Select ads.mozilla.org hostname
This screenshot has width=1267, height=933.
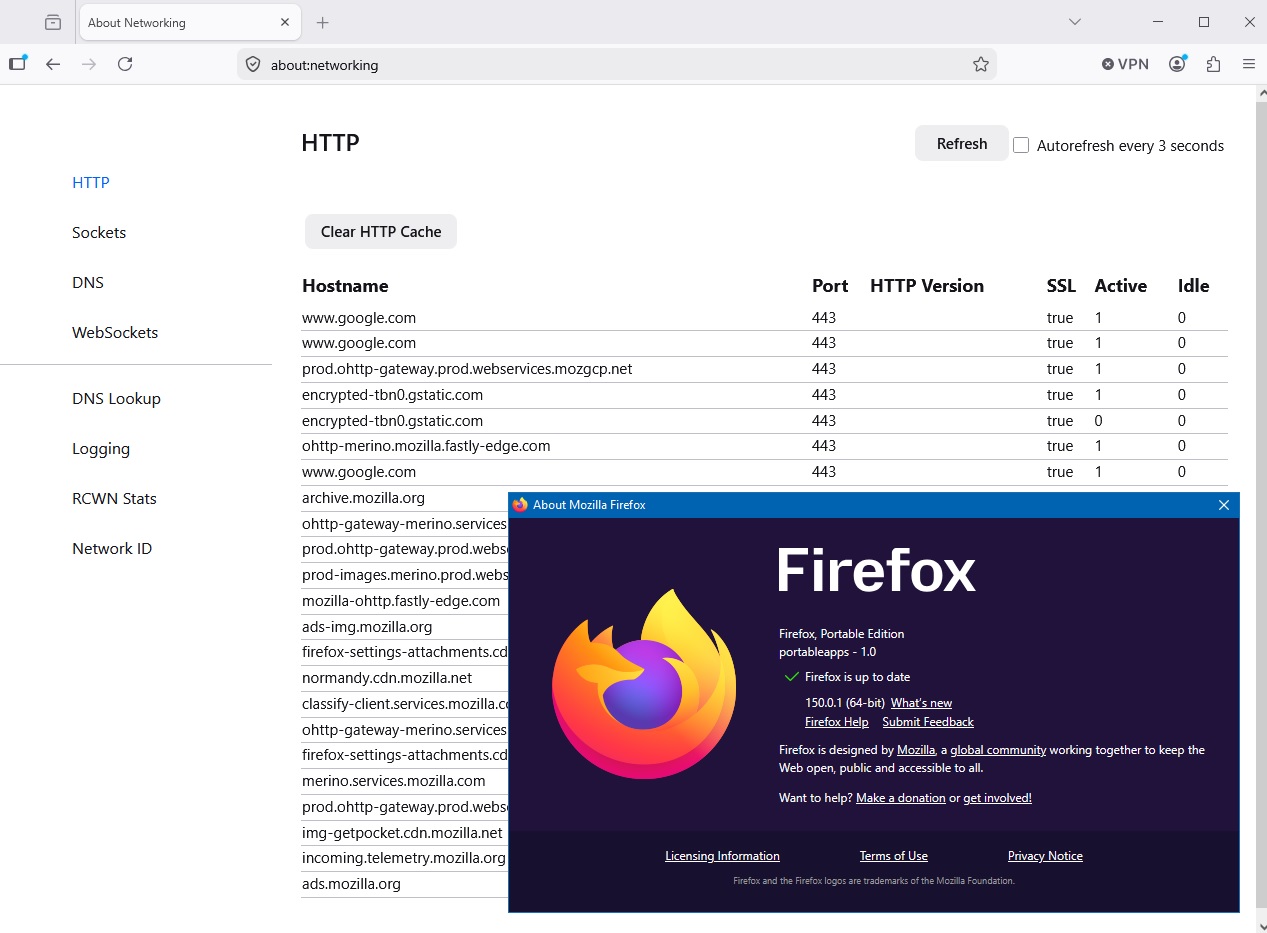[351, 884]
